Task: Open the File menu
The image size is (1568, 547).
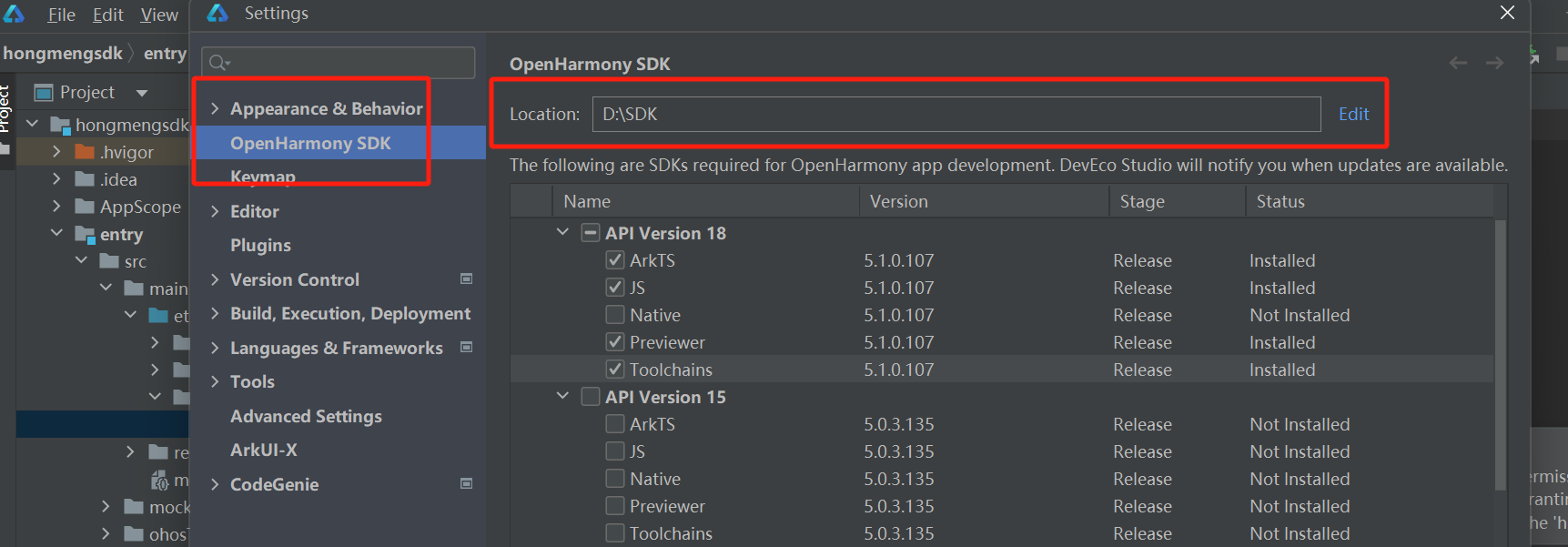Action: (61, 15)
